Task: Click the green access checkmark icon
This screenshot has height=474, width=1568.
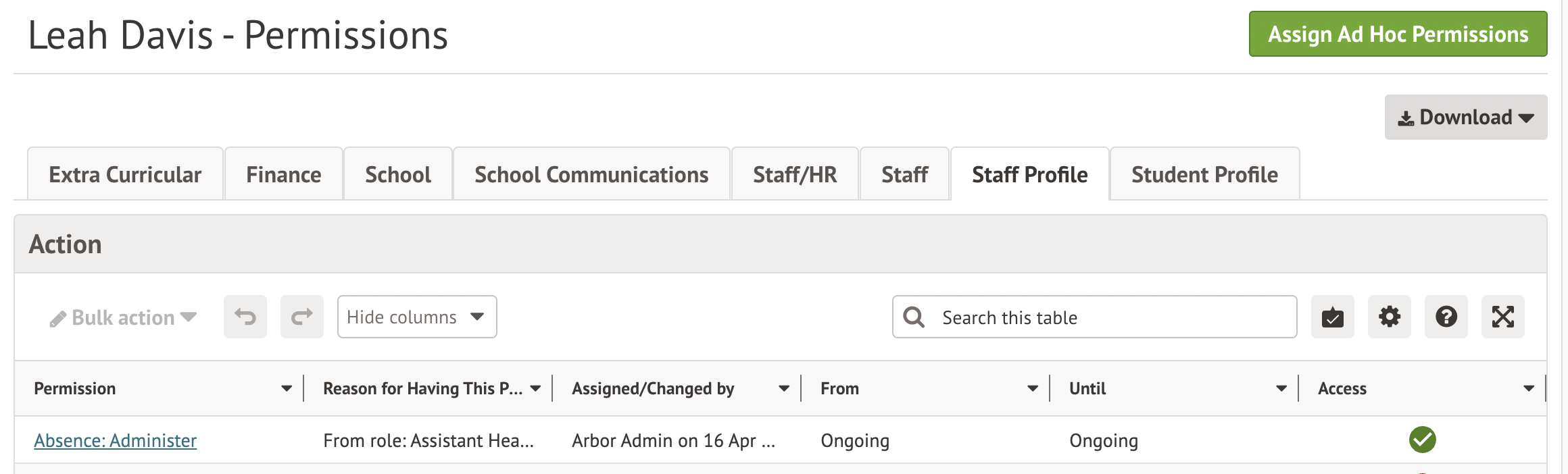Action: [x=1422, y=440]
